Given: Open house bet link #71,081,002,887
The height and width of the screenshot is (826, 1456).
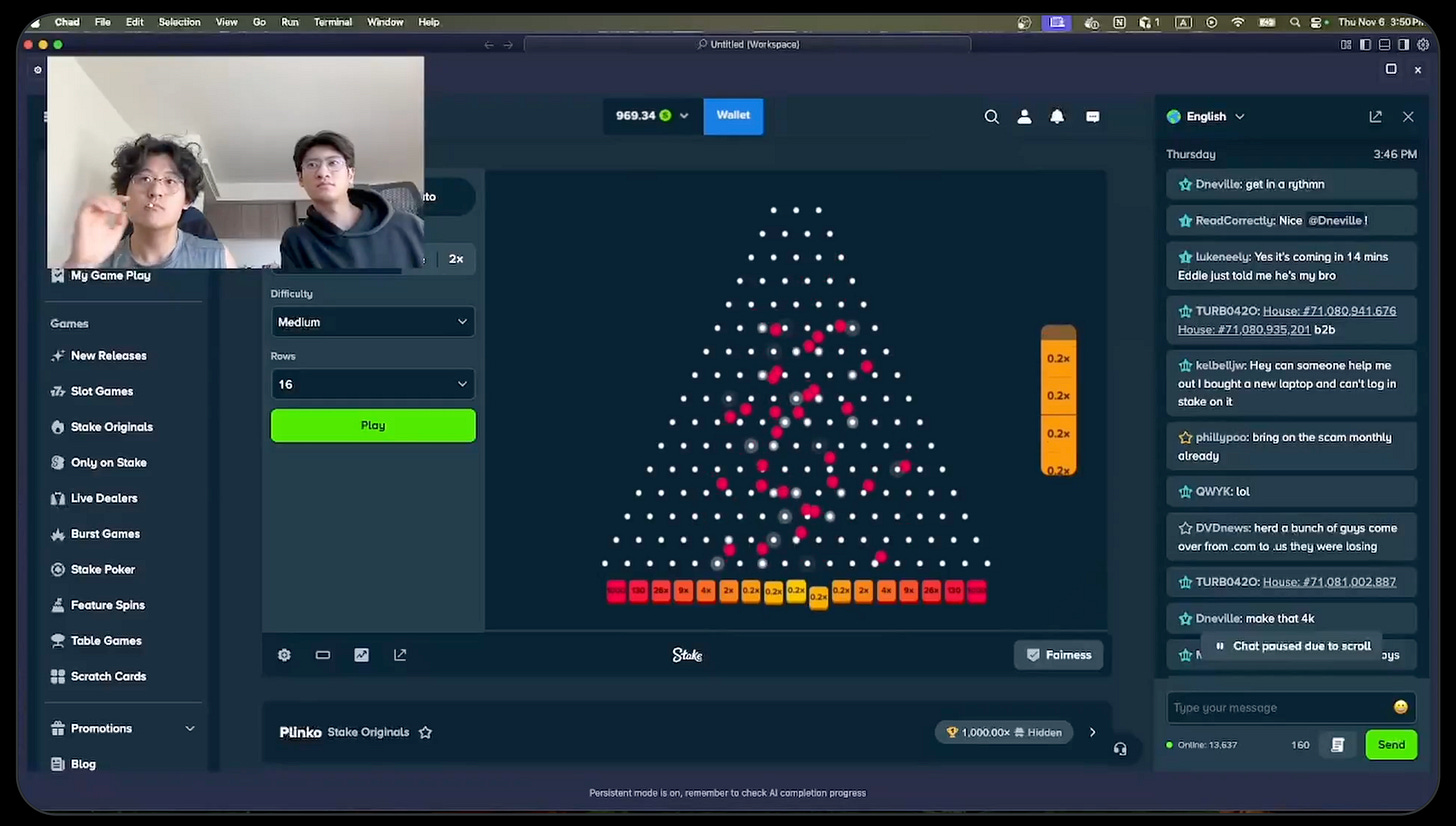Looking at the screenshot, I should [1329, 582].
